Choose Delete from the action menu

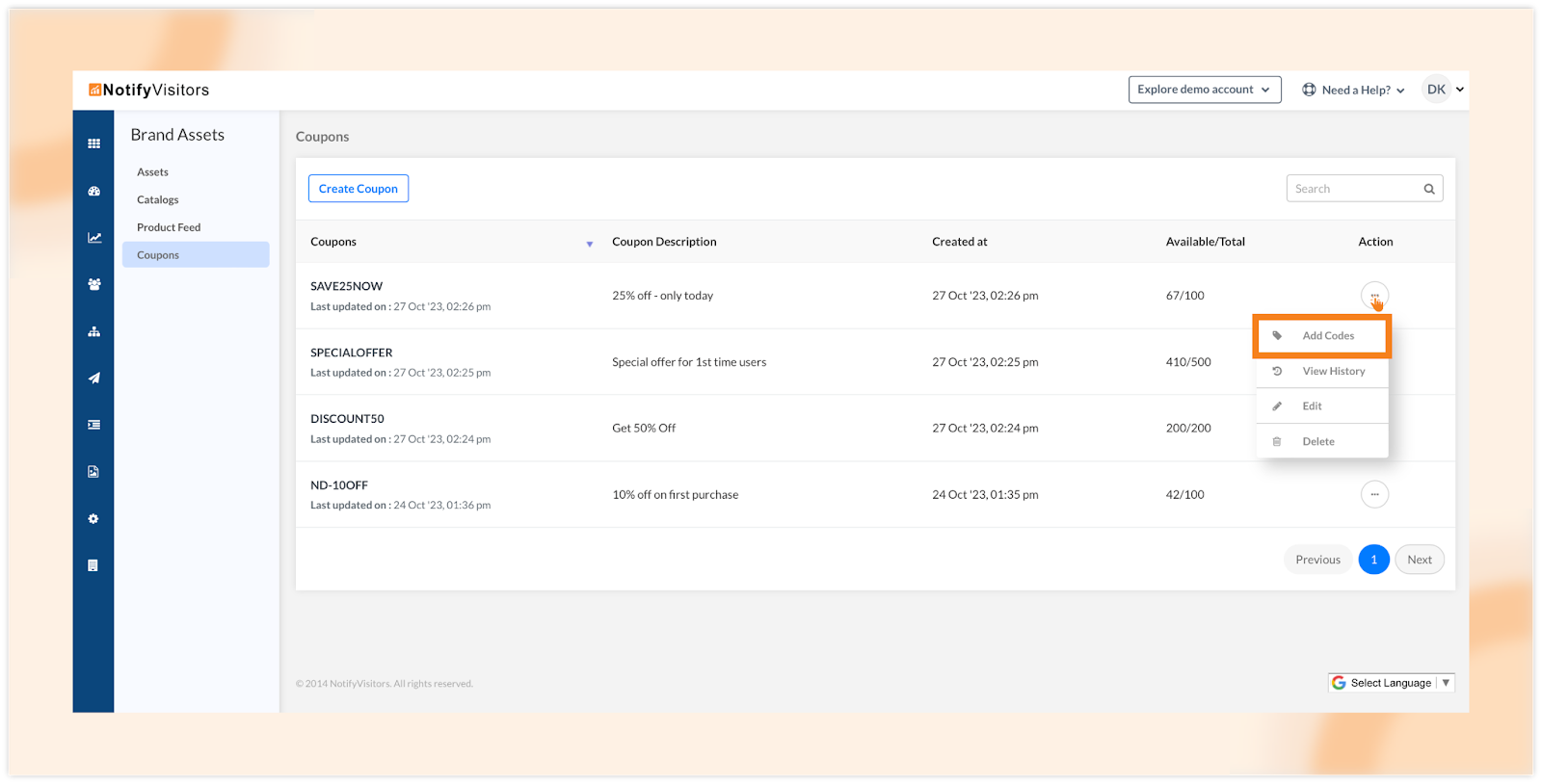(x=1321, y=441)
